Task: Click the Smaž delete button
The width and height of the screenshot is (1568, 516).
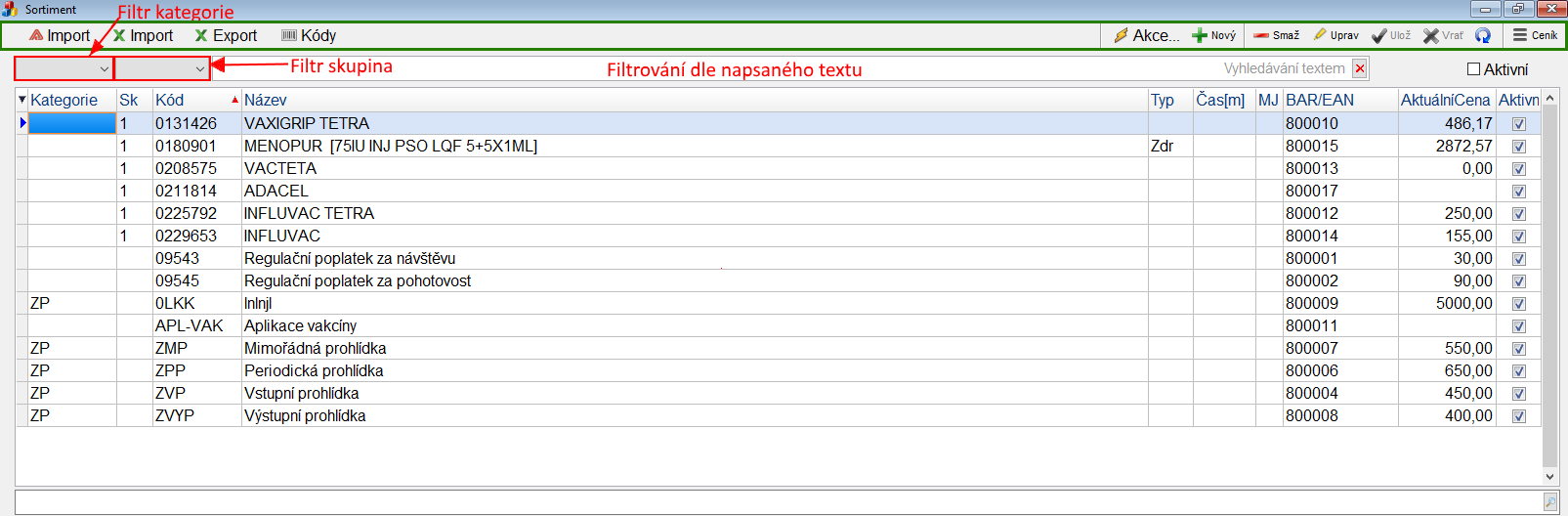Action: 1276,35
